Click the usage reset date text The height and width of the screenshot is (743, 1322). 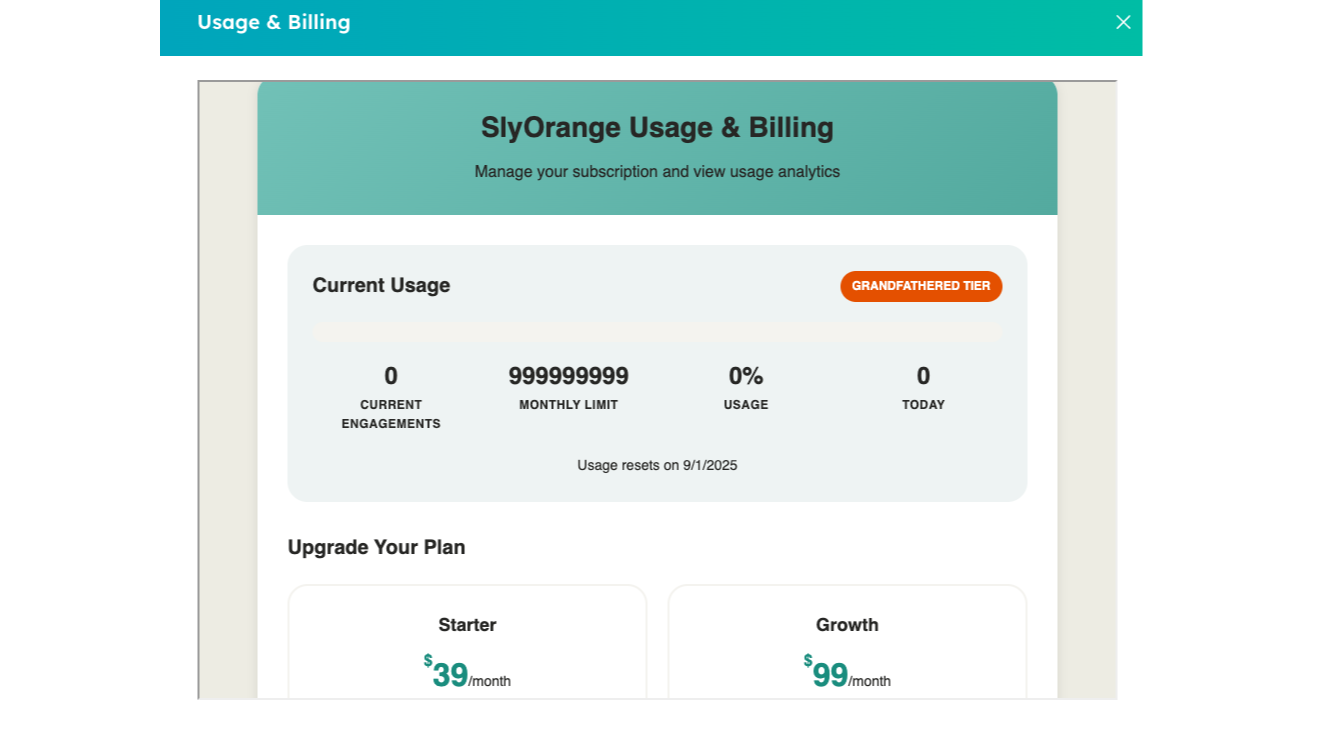pyautogui.click(x=657, y=465)
